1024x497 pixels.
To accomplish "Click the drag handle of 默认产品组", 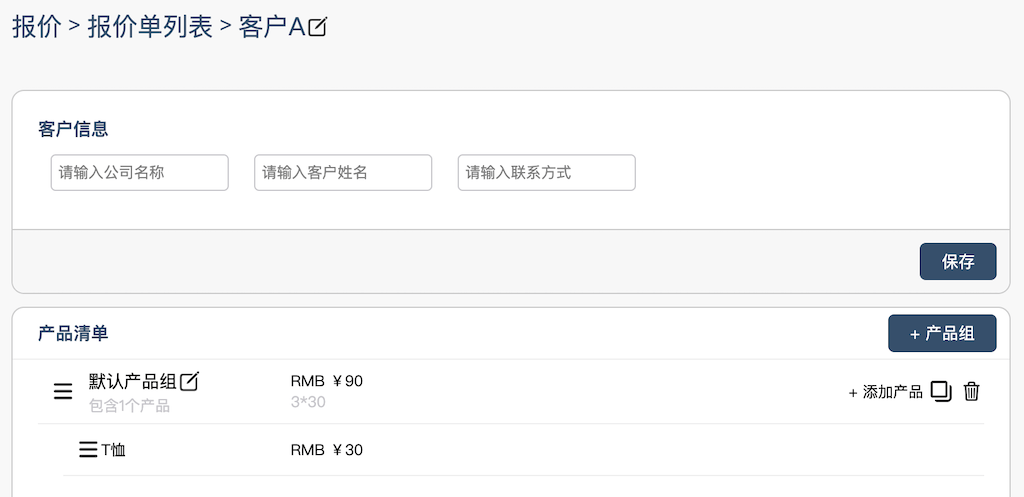I will click(x=63, y=392).
